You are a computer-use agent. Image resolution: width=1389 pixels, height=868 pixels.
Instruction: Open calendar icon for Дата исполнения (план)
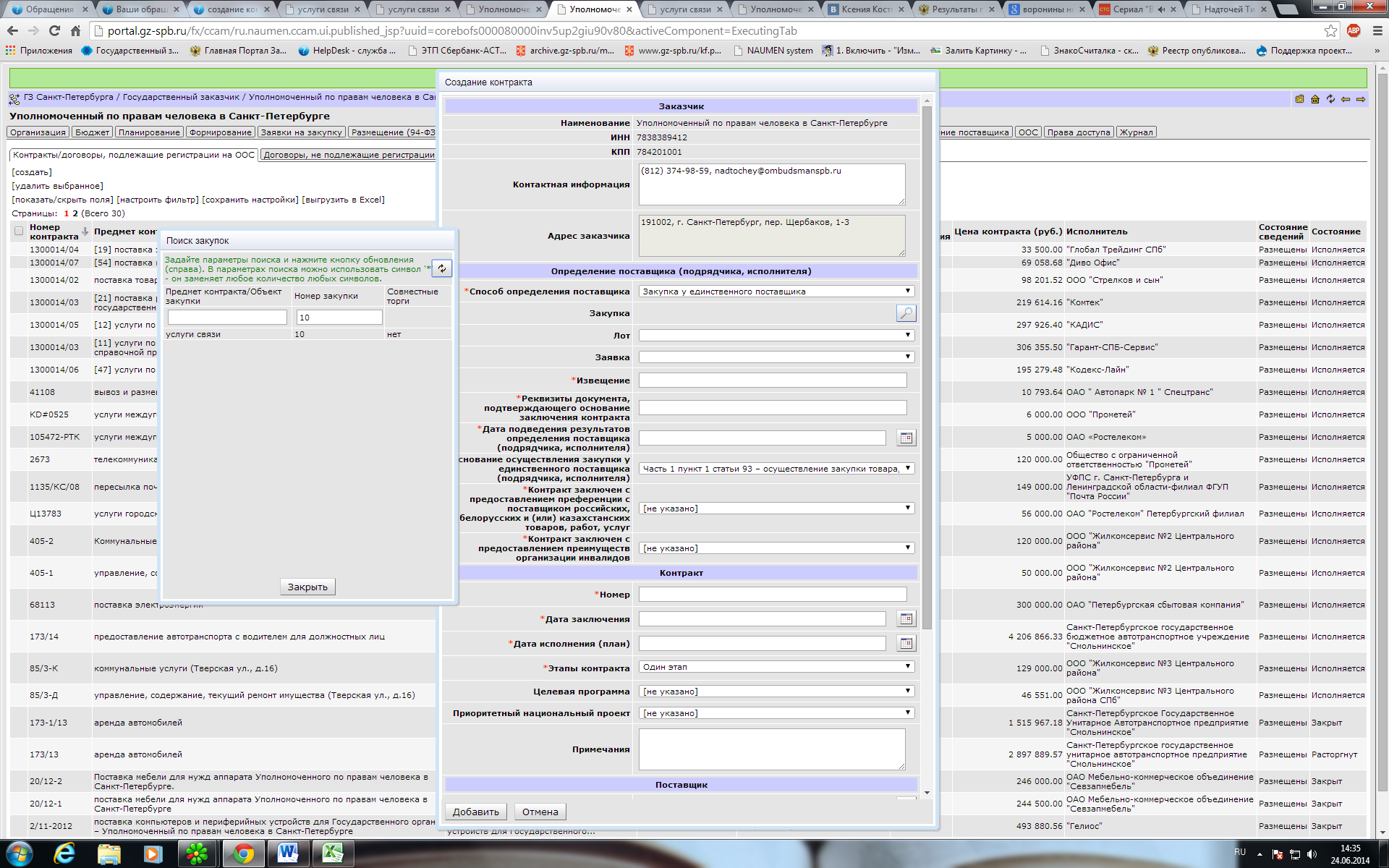[x=906, y=643]
